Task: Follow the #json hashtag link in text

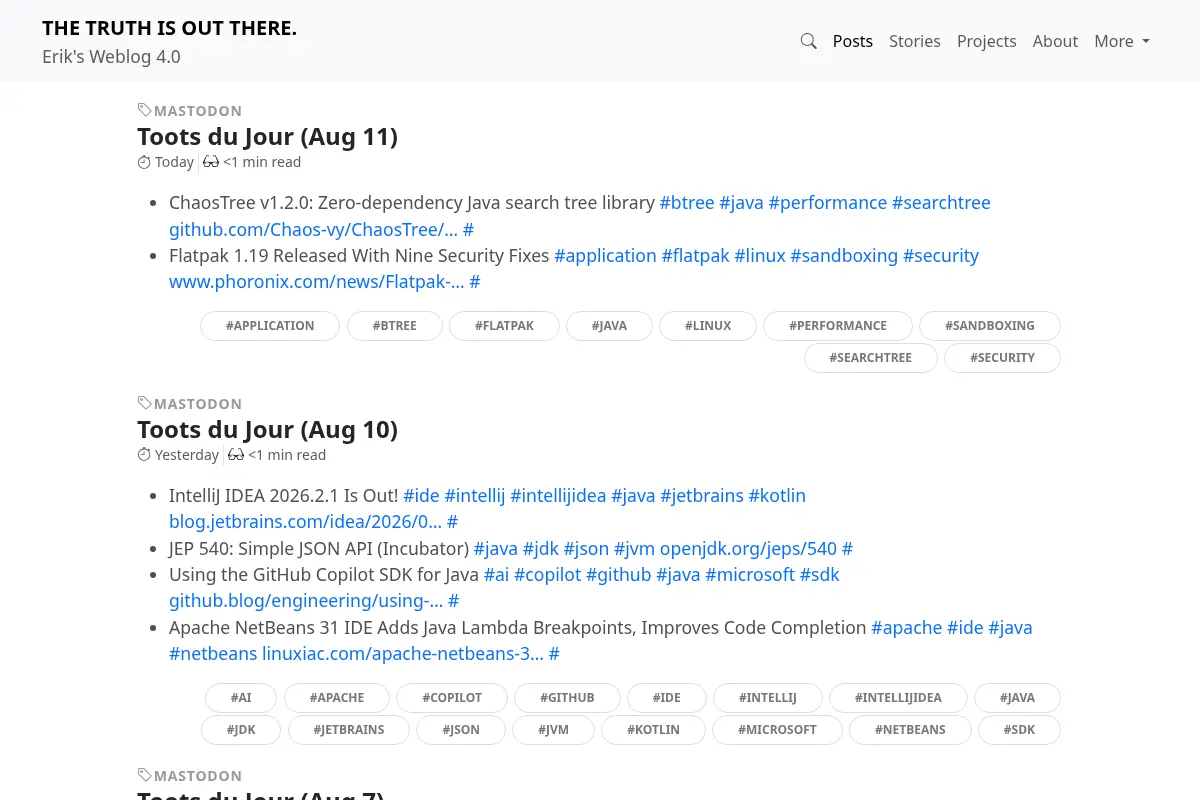Action: click(586, 549)
